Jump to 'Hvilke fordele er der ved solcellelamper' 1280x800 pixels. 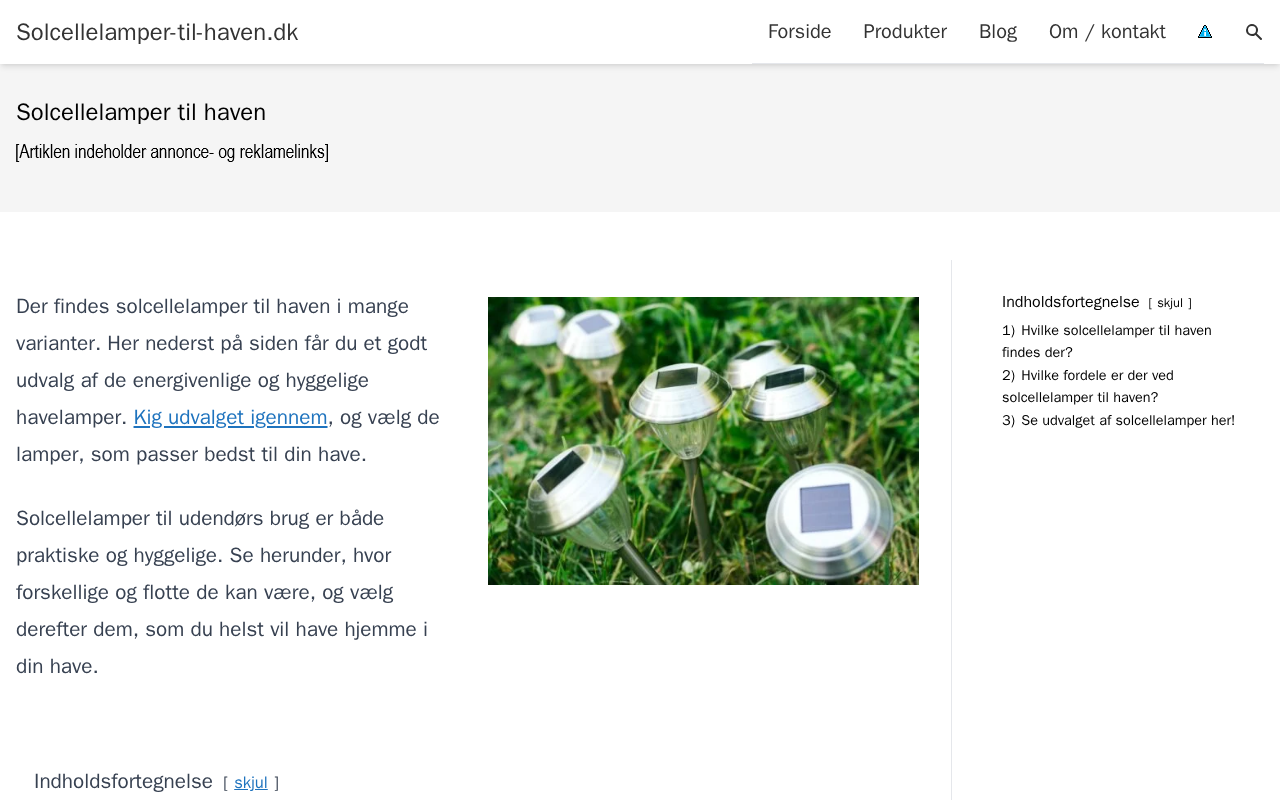(1088, 386)
